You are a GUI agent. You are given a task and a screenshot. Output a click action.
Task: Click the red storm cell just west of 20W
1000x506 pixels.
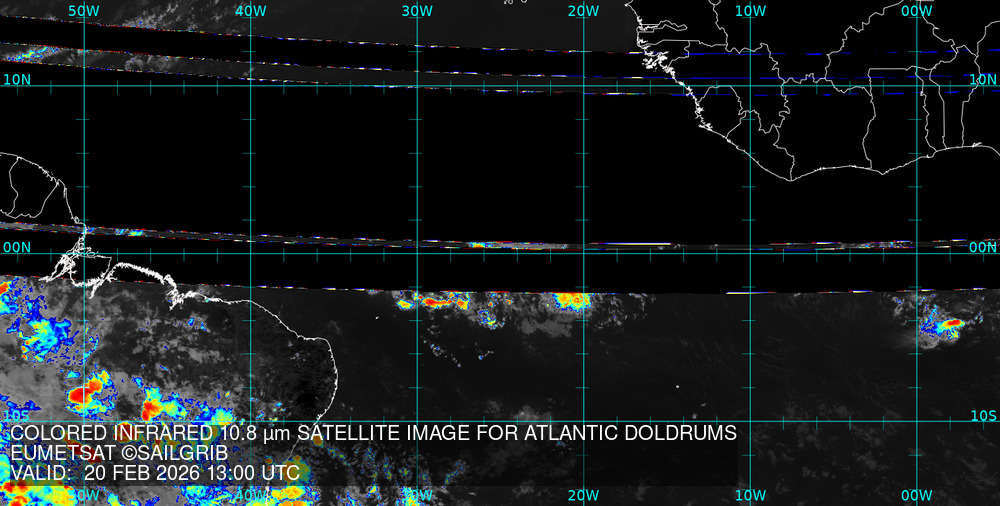(570, 299)
